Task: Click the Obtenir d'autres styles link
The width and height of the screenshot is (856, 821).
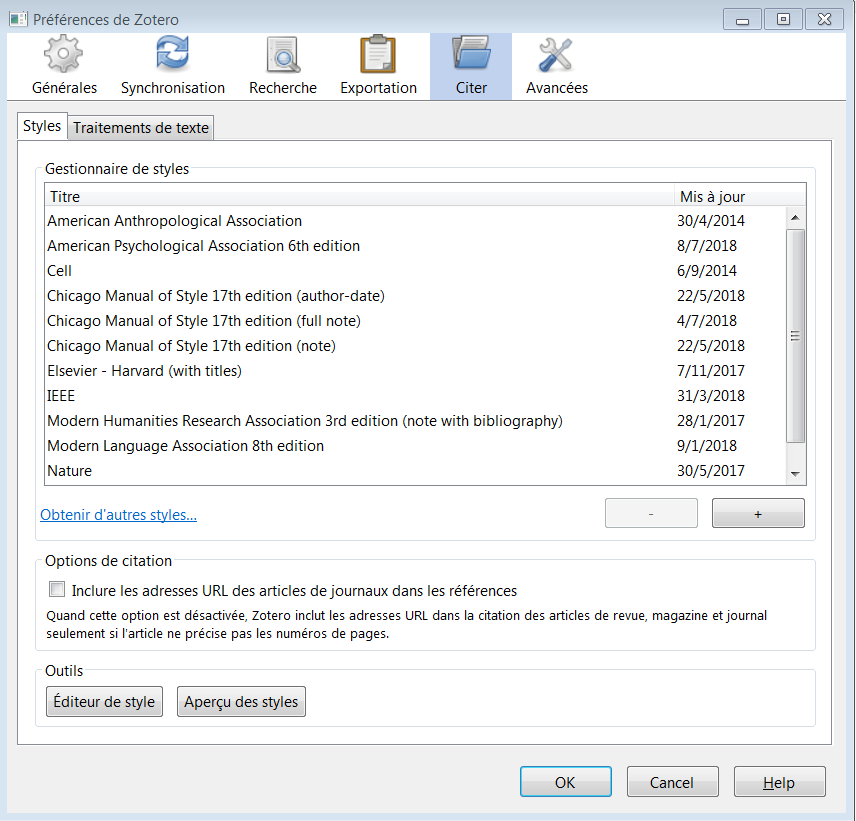Action: tap(118, 515)
